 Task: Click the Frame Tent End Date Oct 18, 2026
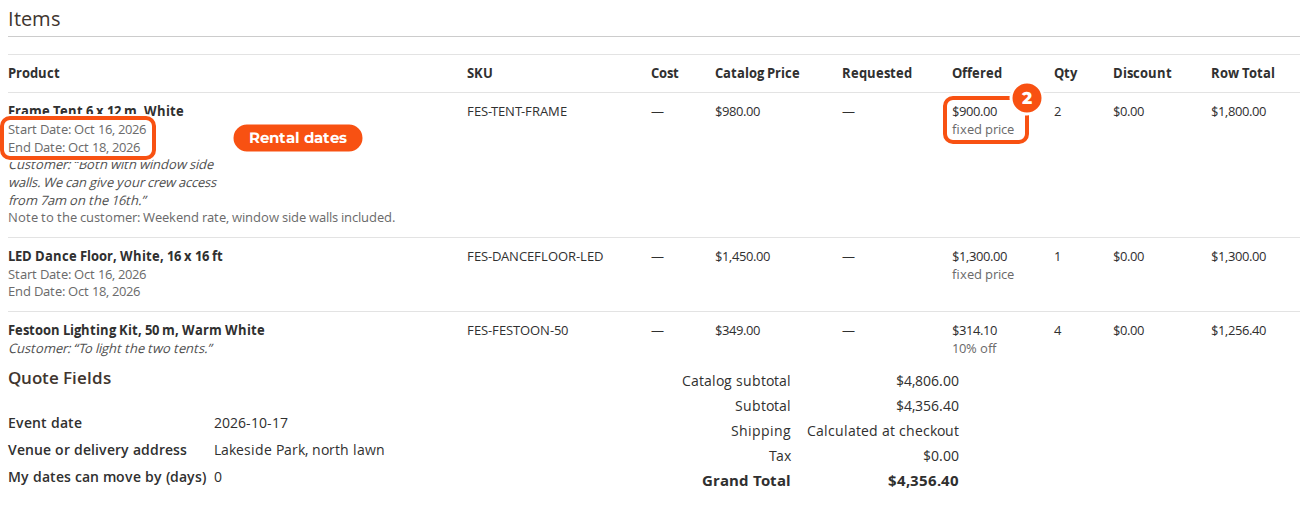click(x=74, y=147)
